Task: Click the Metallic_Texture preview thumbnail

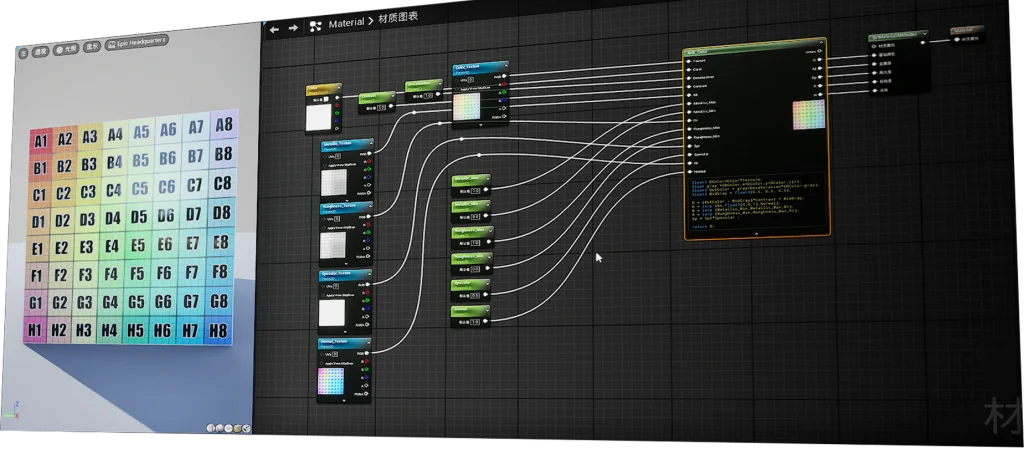Action: [334, 183]
